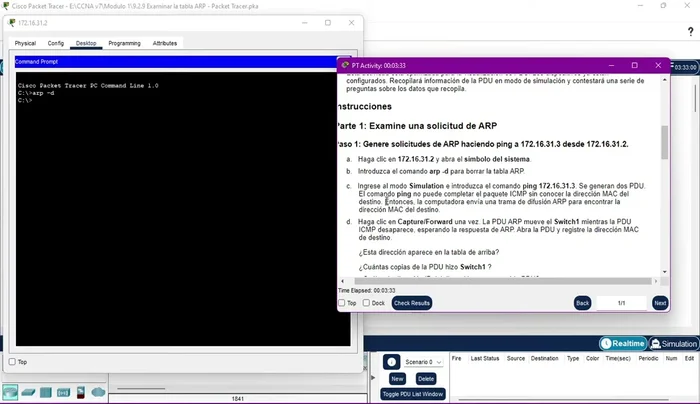
Task: Switch to Simulation mode
Action: coord(674,343)
